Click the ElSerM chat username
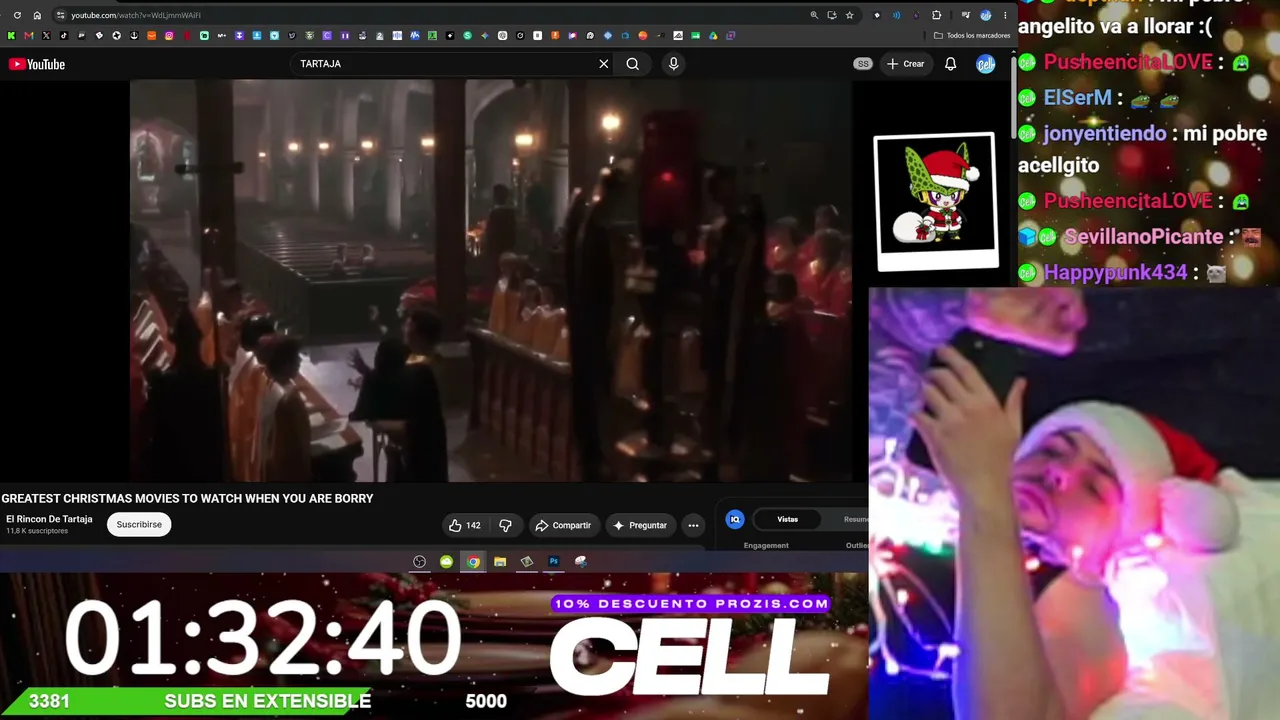 point(1078,98)
